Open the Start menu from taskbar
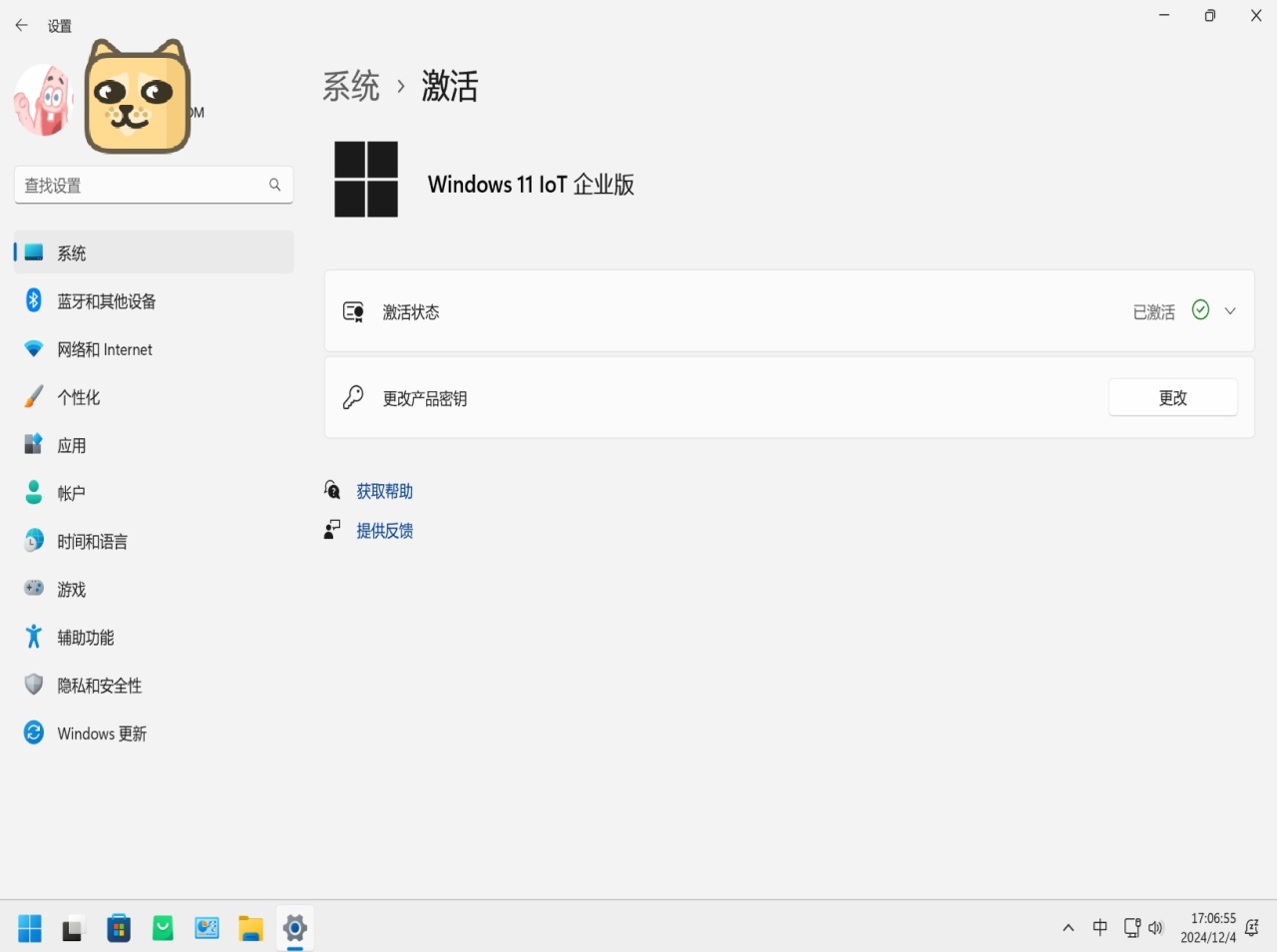Viewport: 1277px width, 952px height. point(30,929)
